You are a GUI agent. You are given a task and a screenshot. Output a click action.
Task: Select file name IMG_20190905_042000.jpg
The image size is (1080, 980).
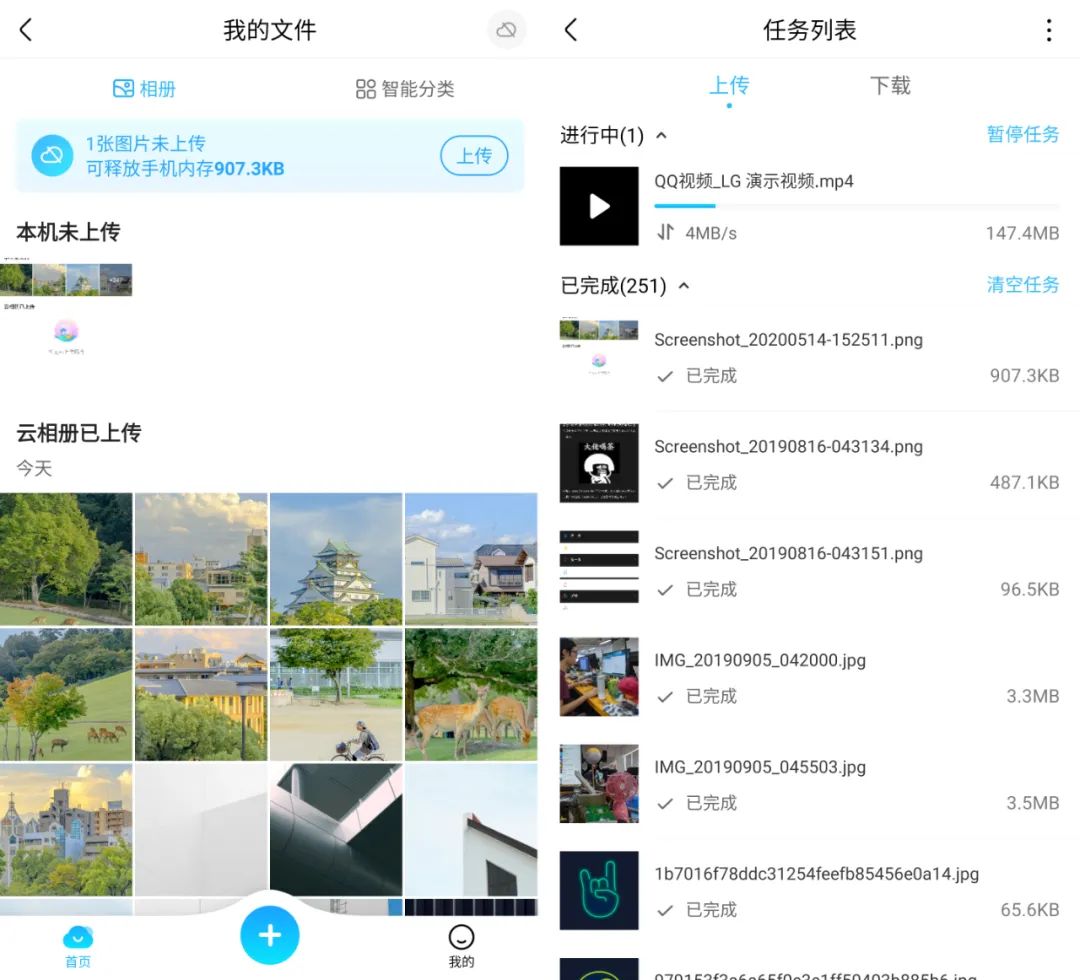[x=760, y=660]
